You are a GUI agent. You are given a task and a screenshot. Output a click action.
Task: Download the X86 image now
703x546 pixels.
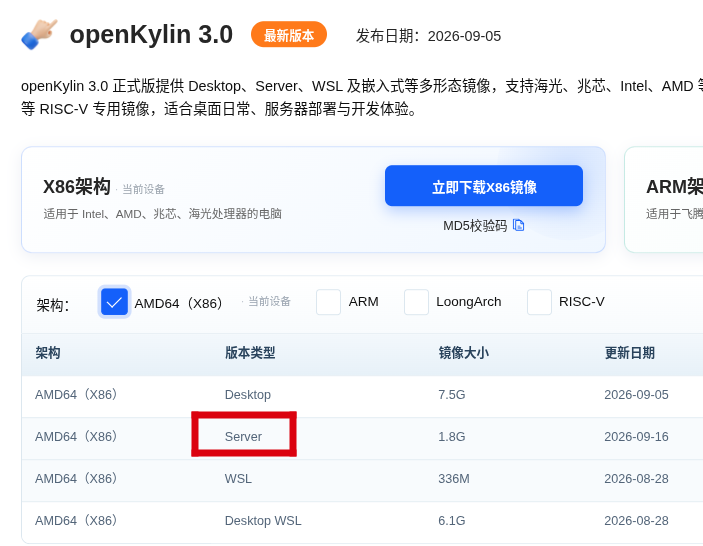pyautogui.click(x=484, y=186)
